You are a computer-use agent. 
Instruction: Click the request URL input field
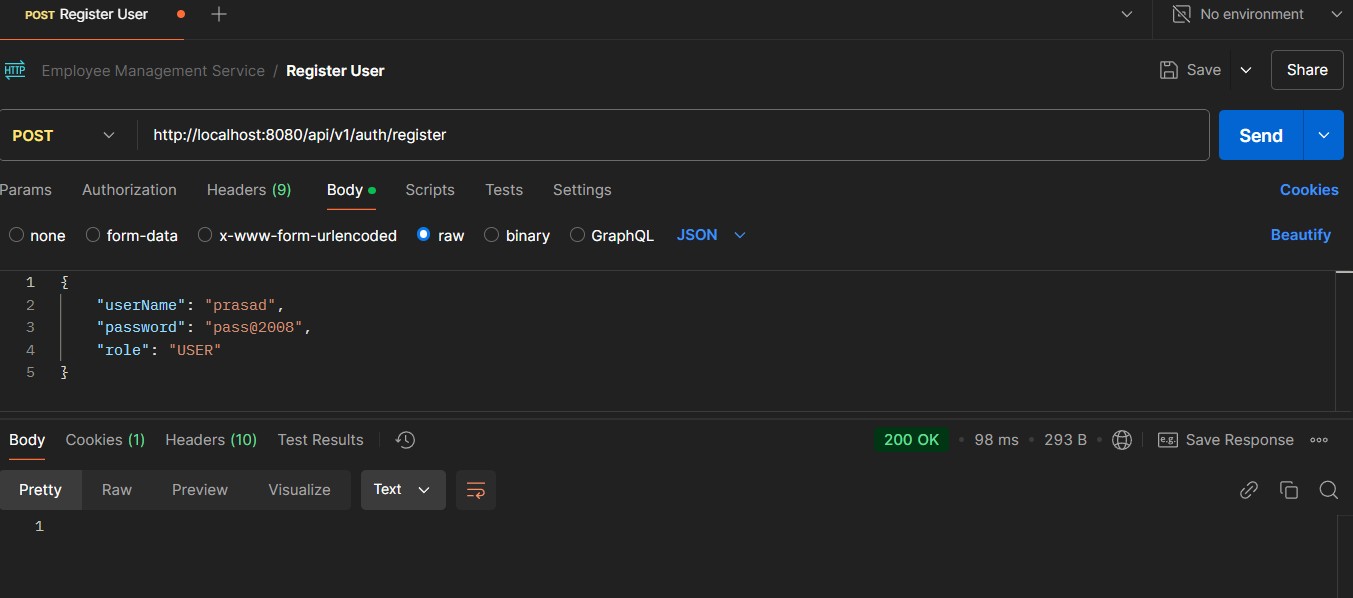pos(674,135)
